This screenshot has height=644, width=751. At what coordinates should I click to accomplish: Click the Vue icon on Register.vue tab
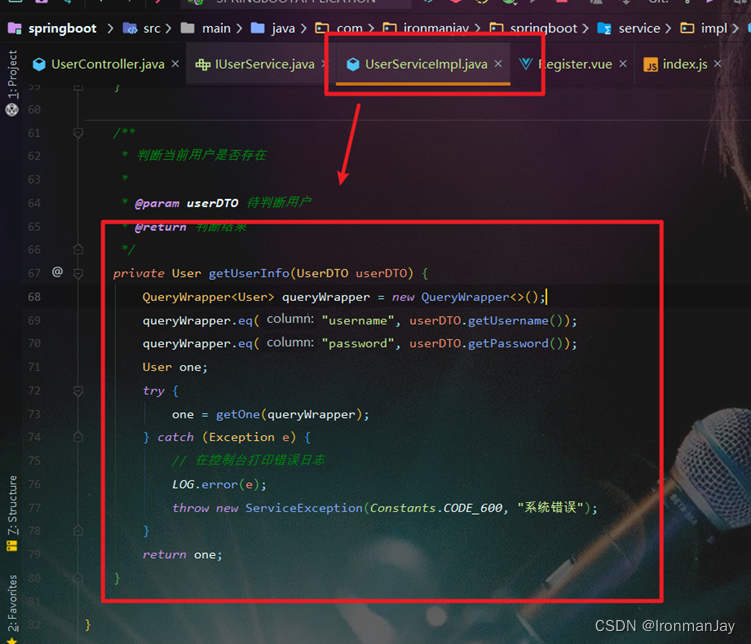tap(526, 64)
